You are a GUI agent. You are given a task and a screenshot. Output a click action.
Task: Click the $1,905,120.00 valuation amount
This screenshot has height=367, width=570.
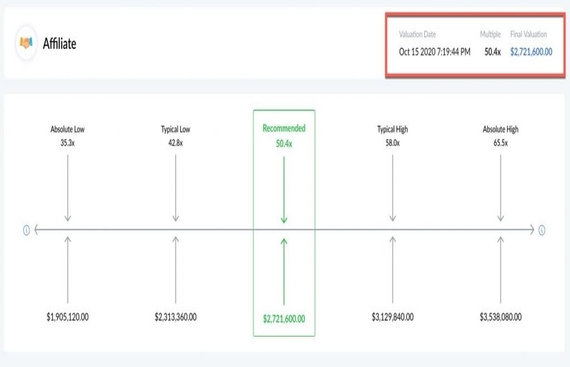(68, 317)
